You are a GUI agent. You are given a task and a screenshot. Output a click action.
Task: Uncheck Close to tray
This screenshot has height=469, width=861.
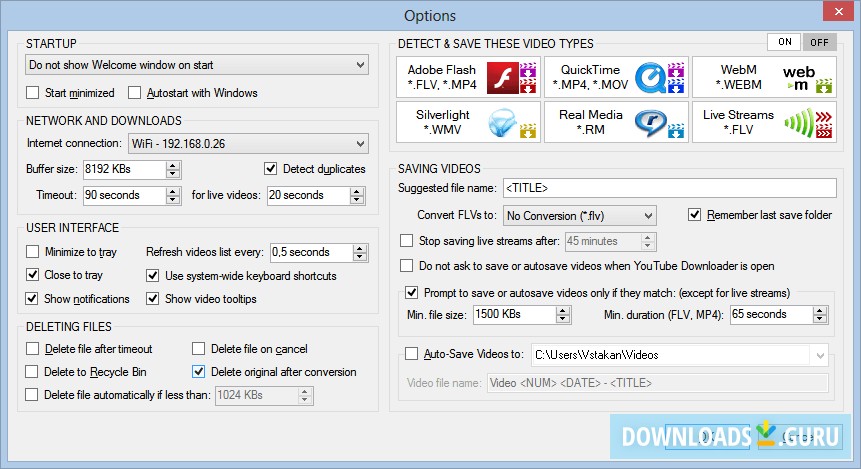(32, 275)
